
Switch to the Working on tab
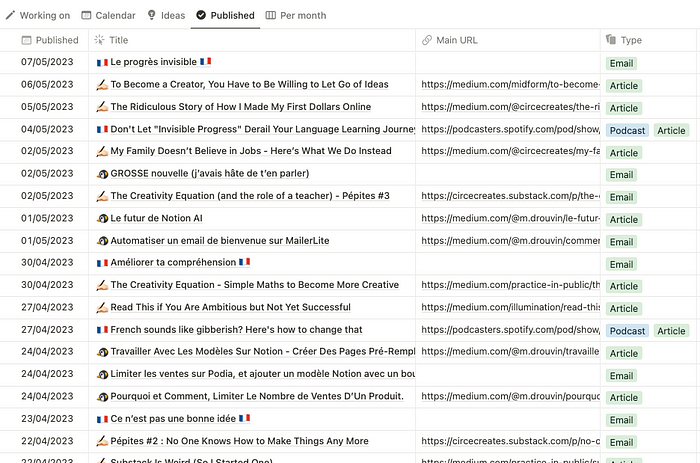point(38,15)
